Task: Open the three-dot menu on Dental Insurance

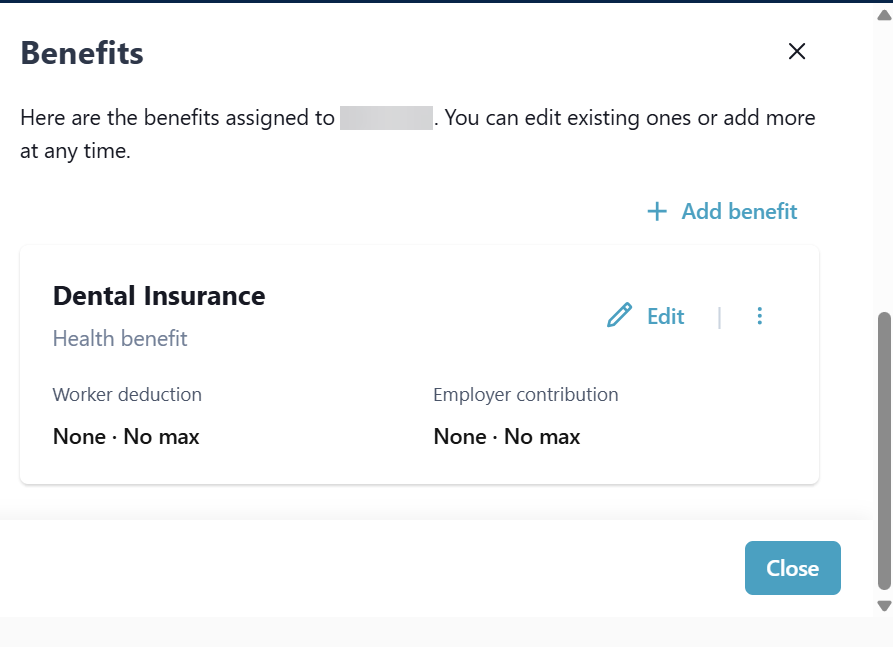Action: (x=760, y=316)
